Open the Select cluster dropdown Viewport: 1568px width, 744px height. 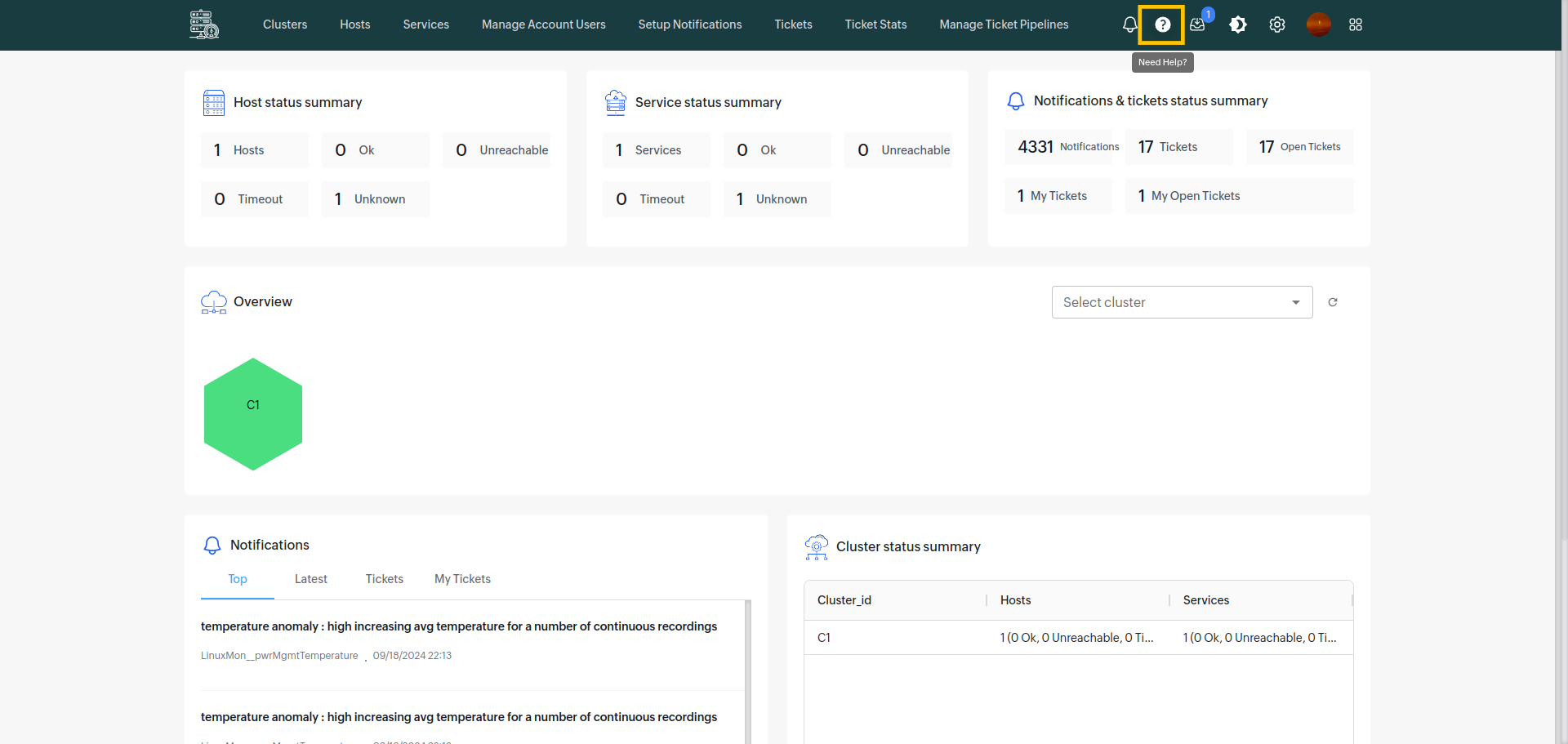click(x=1182, y=302)
